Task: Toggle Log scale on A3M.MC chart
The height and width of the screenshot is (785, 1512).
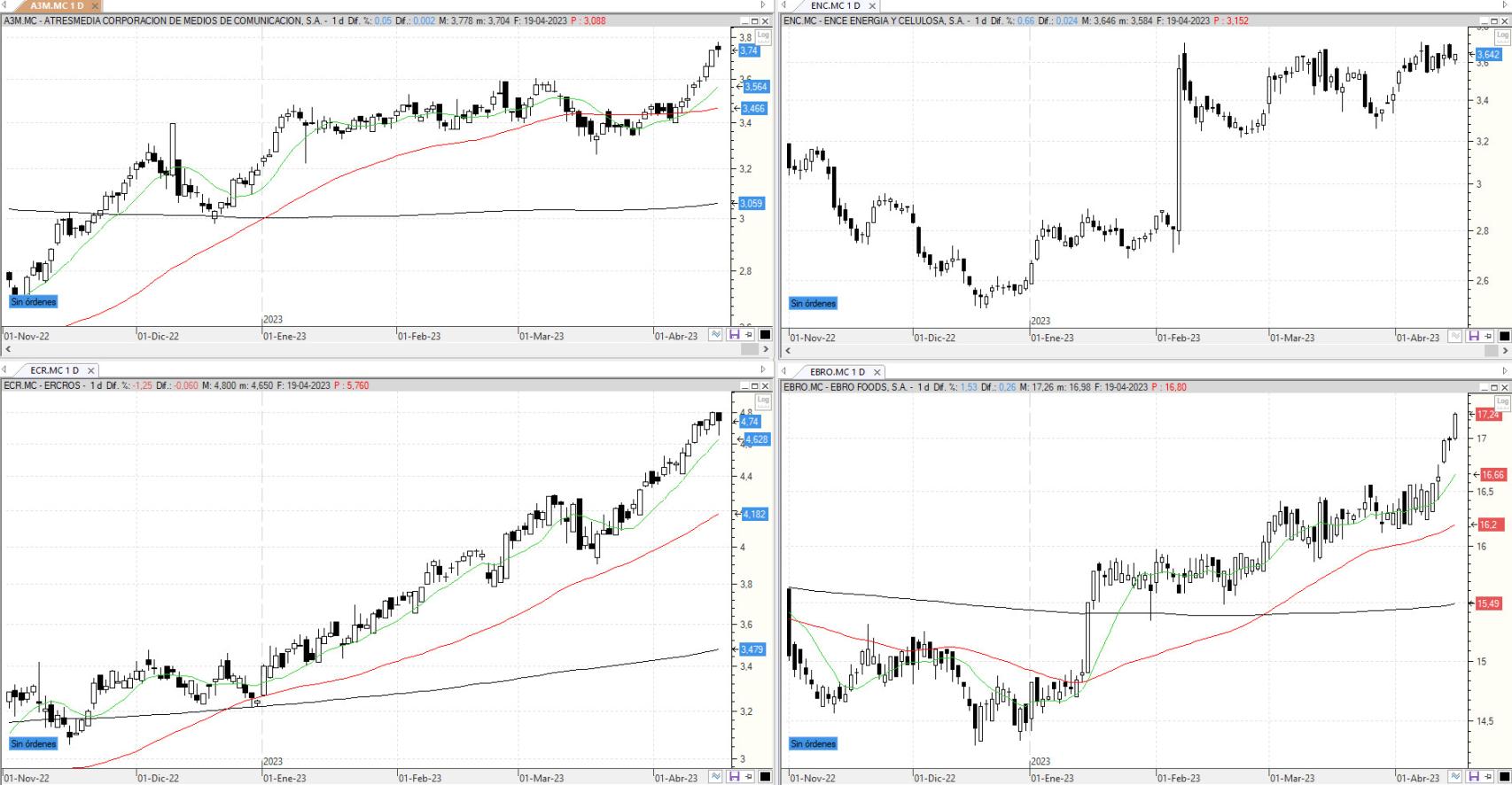Action: [763, 36]
